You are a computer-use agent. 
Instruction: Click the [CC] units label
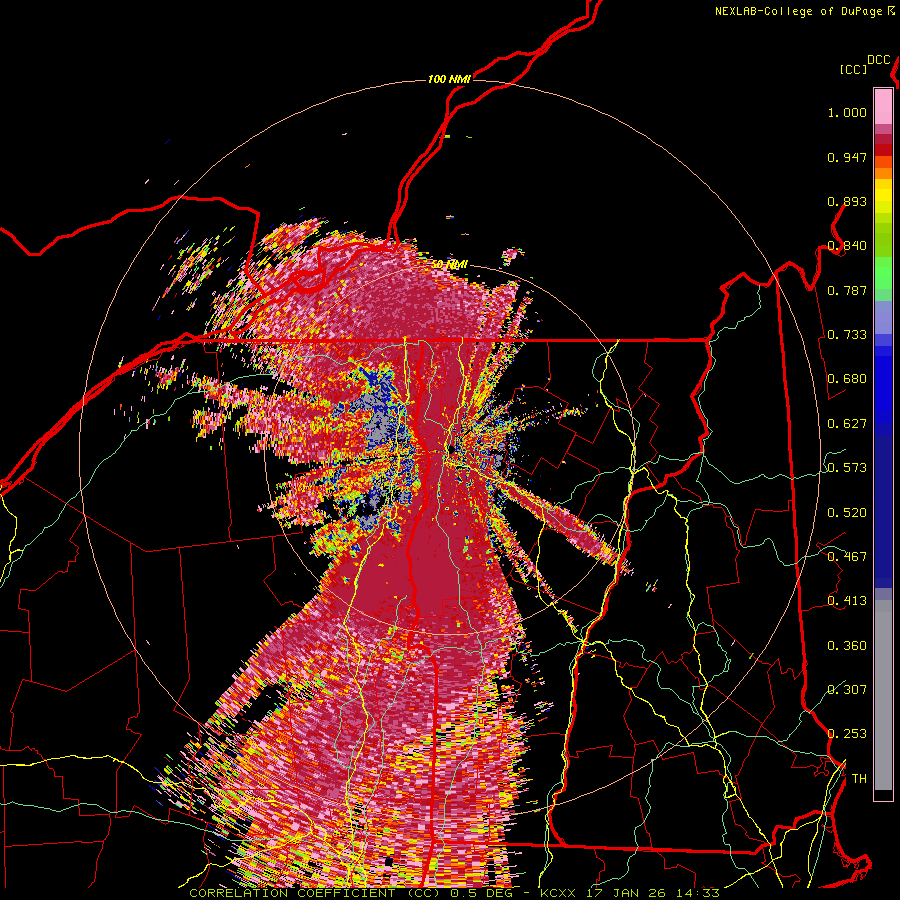tap(853, 69)
